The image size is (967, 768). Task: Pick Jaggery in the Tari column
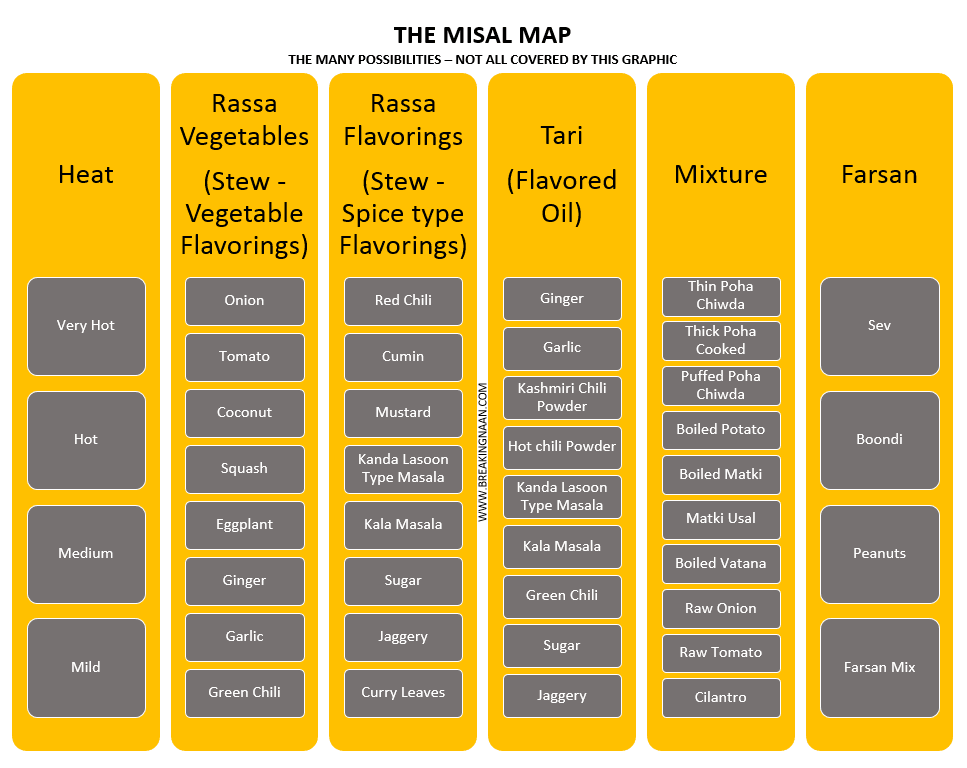pos(562,696)
